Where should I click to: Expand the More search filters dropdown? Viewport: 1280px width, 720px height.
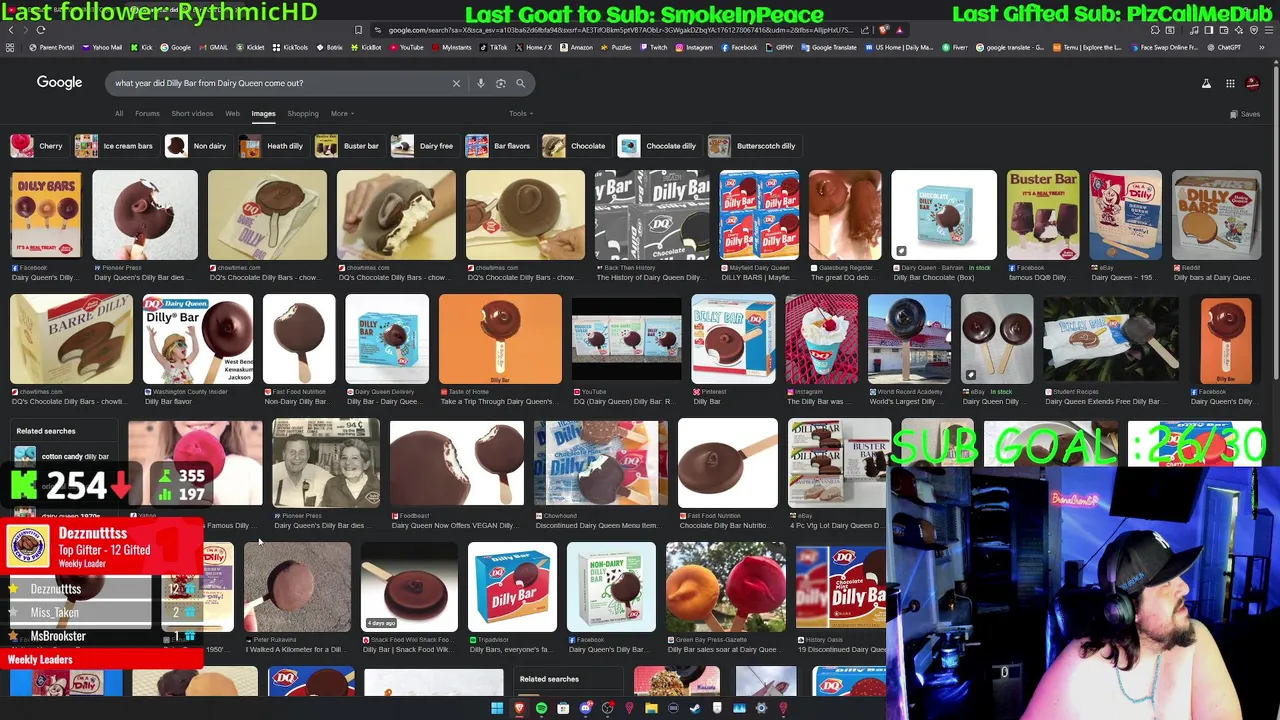[x=342, y=113]
